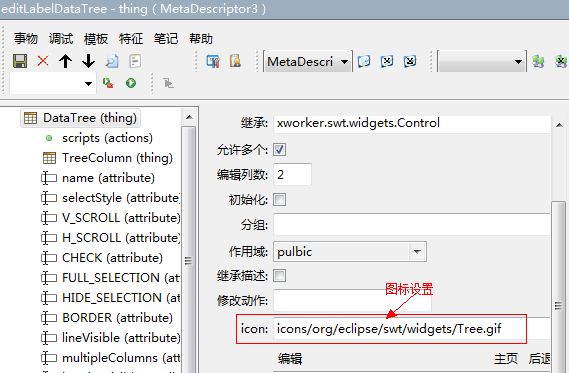Click the monitor with cursor toolbar icon
The width and height of the screenshot is (569, 373).
click(x=213, y=61)
